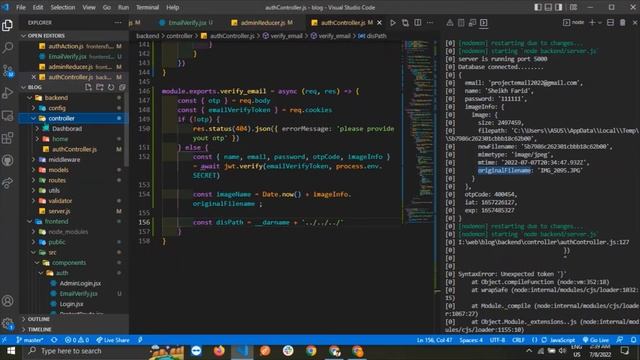The width and height of the screenshot is (640, 360).
Task: Open the Search view in activity bar
Action: click(x=7, y=48)
